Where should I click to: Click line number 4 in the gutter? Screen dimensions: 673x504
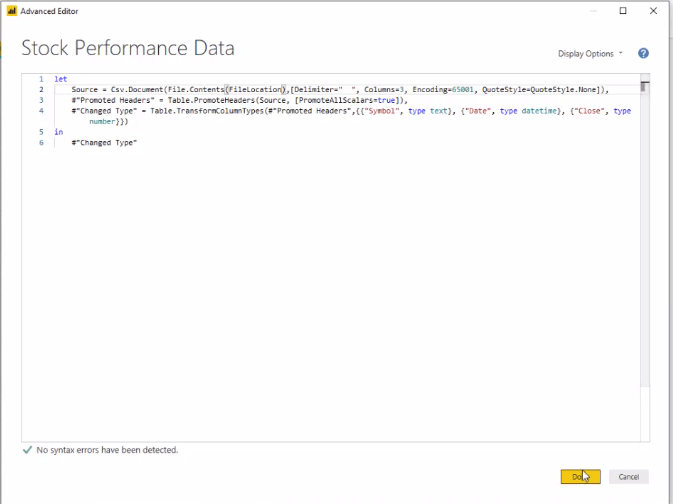click(x=41, y=111)
